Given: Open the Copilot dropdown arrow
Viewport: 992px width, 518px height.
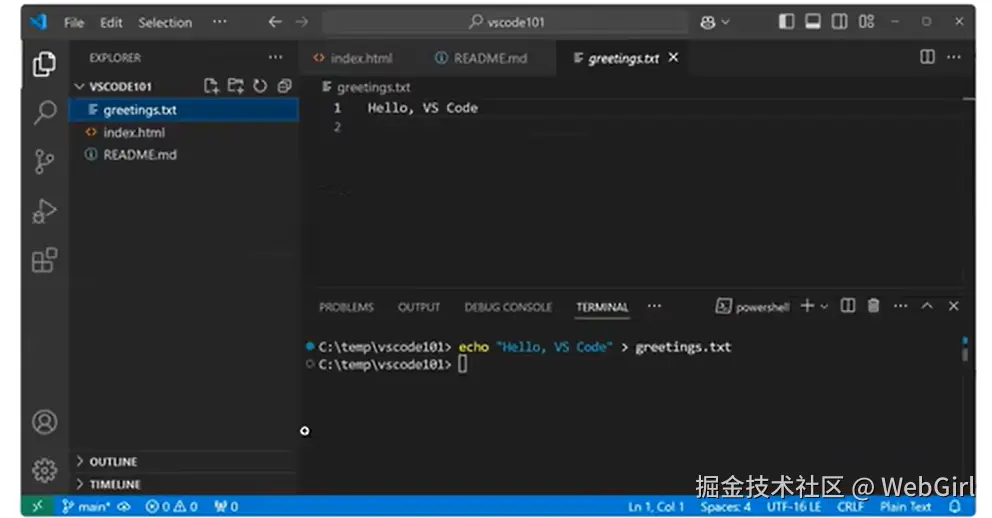Looking at the screenshot, I should tap(725, 22).
